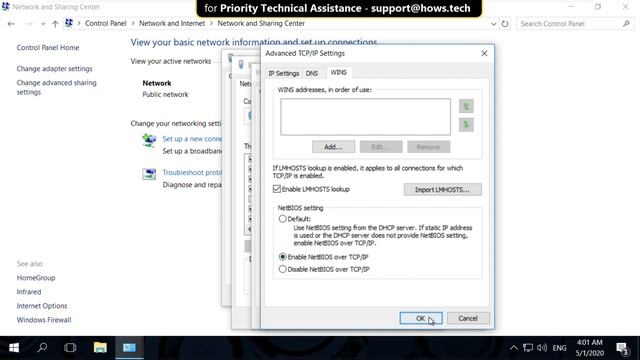
Task: Show hidden system tray icons
Action: point(514,348)
